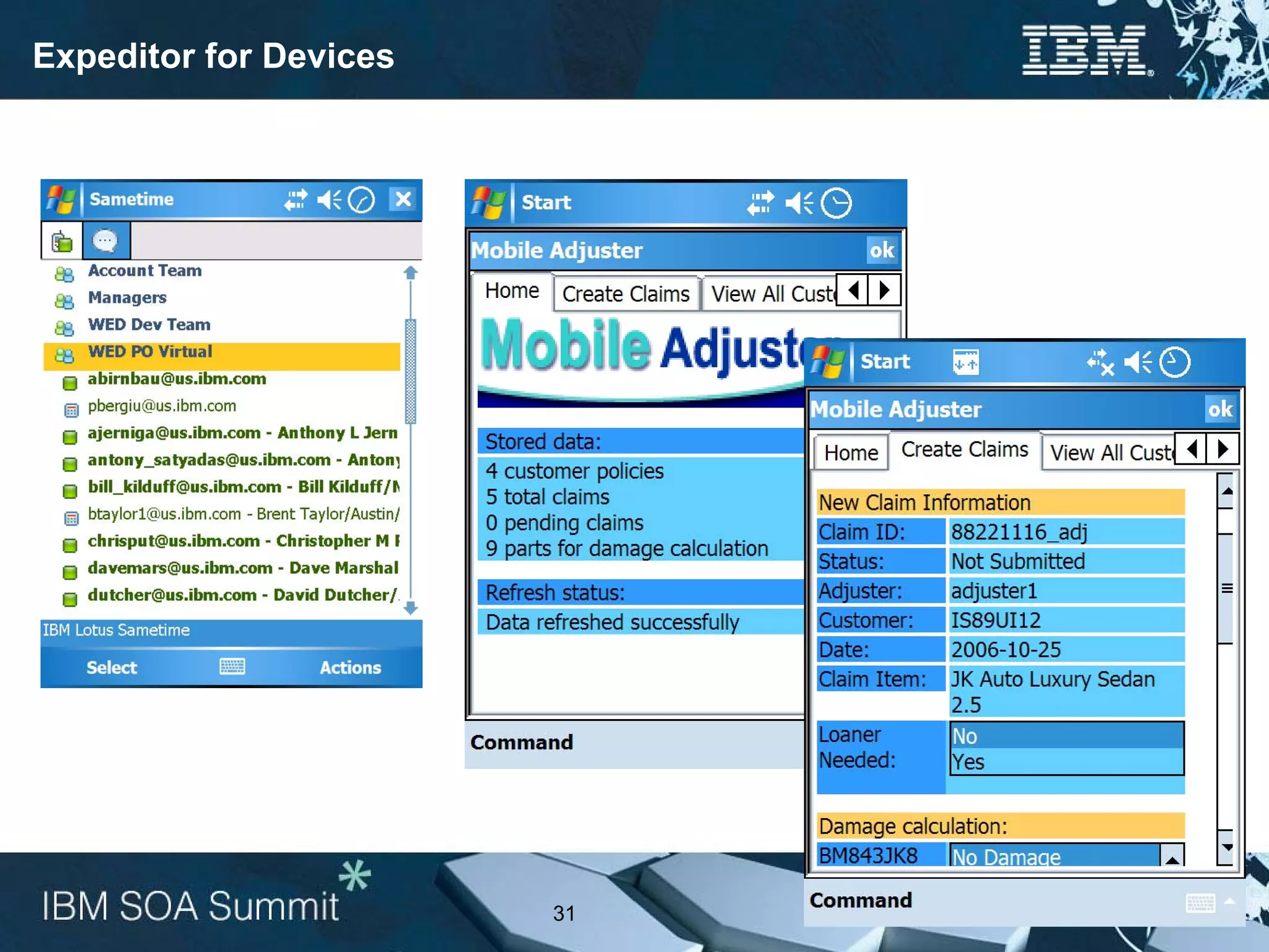Close the Sametime window with X
The height and width of the screenshot is (952, 1269).
(403, 199)
